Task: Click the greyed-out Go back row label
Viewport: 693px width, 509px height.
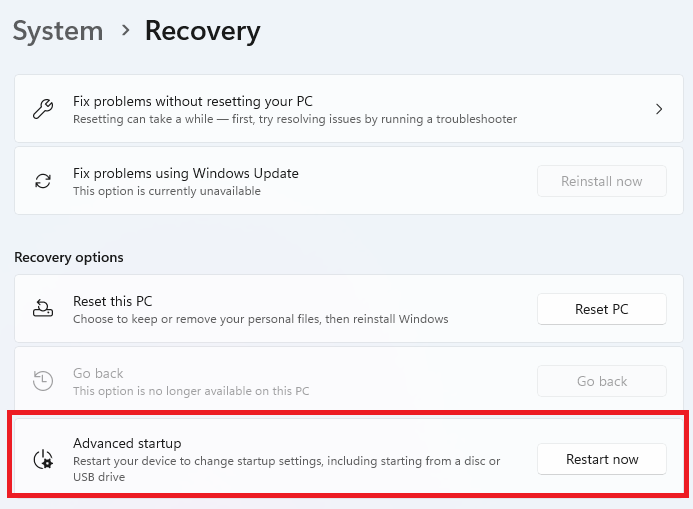Action: pyautogui.click(x=98, y=373)
